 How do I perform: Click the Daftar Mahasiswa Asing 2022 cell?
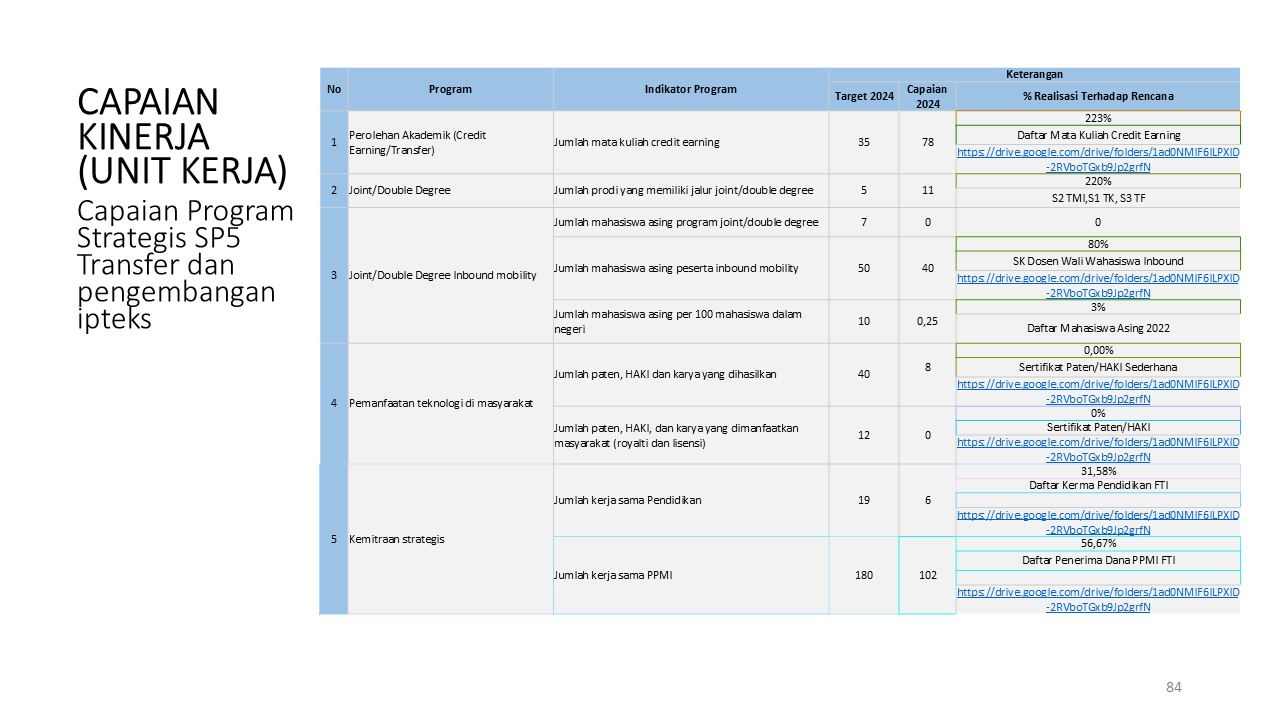point(1098,328)
